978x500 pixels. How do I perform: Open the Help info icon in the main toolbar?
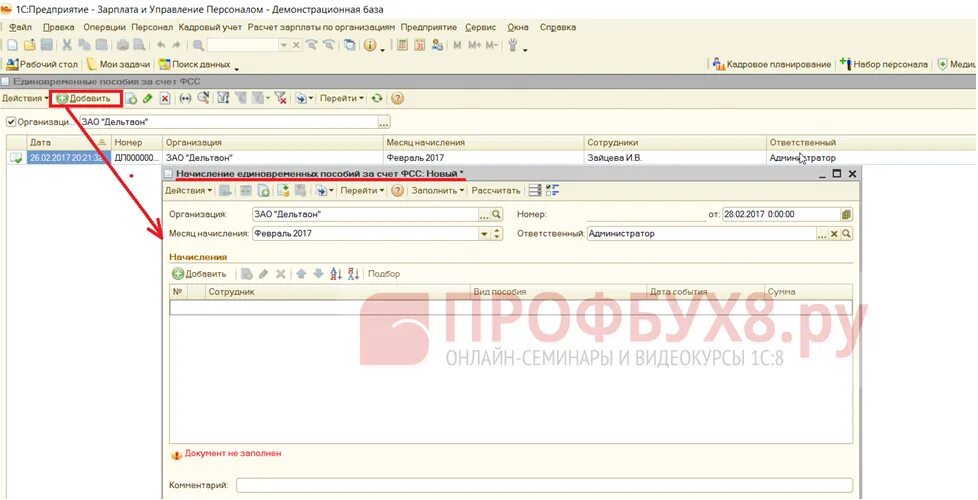click(369, 45)
